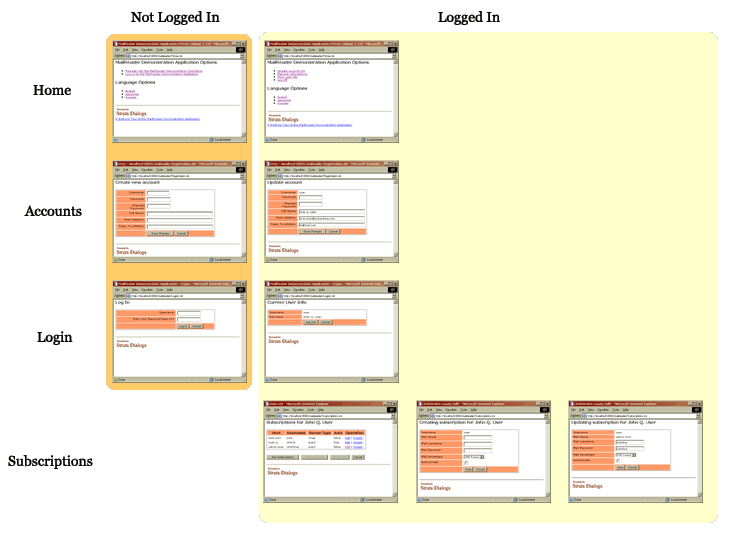Click Mail Server field in Creating subscription window

(x=478, y=438)
